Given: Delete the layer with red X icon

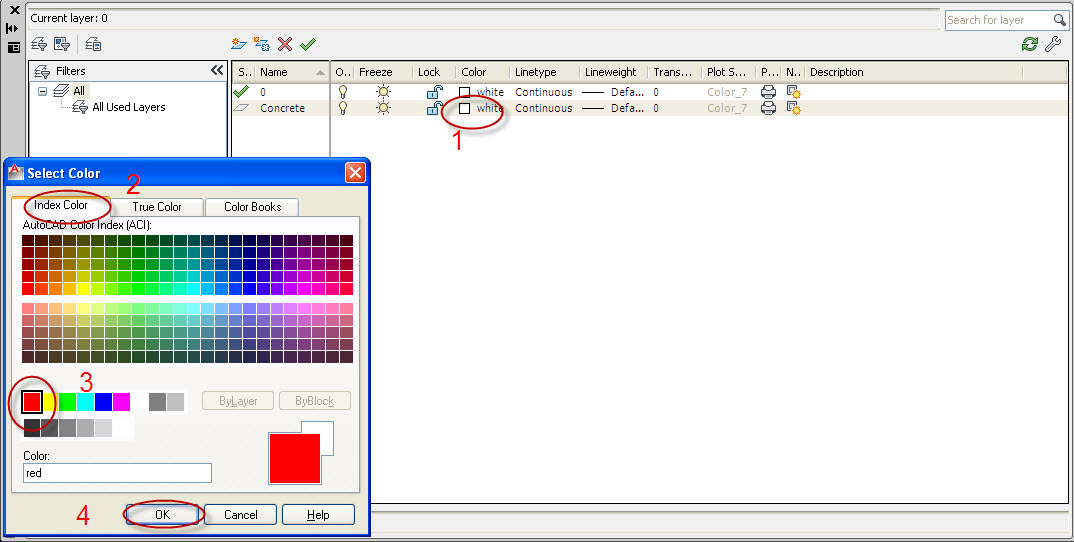Looking at the screenshot, I should tap(285, 45).
